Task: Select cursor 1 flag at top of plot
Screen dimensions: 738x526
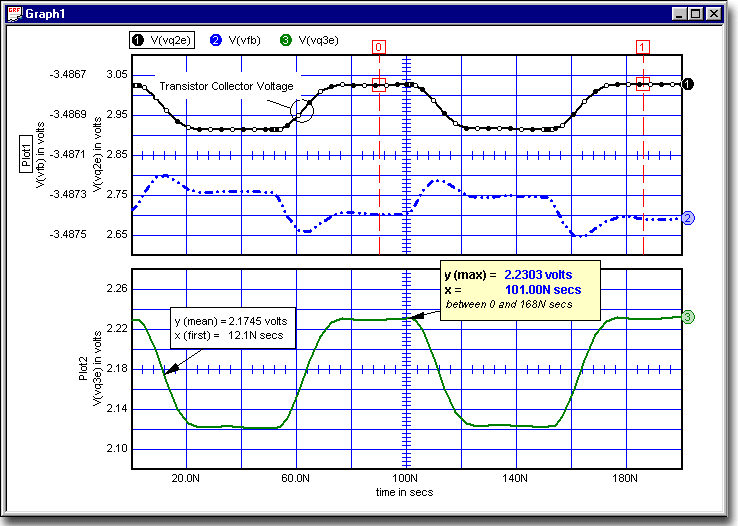Action: tap(642, 47)
